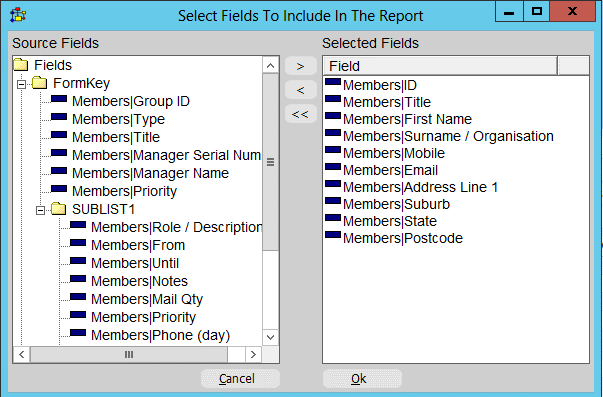Click the field icon beside Members|Group ID
603x397 pixels.
[59, 99]
